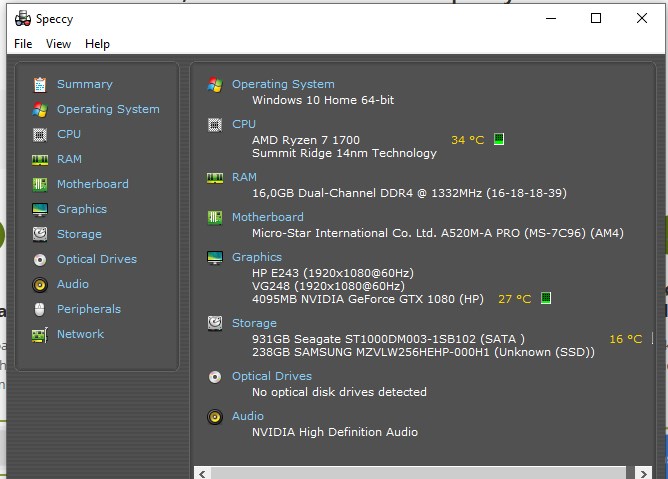Select Summary in the sidebar
Screen dimensions: 668x479
click(85, 84)
